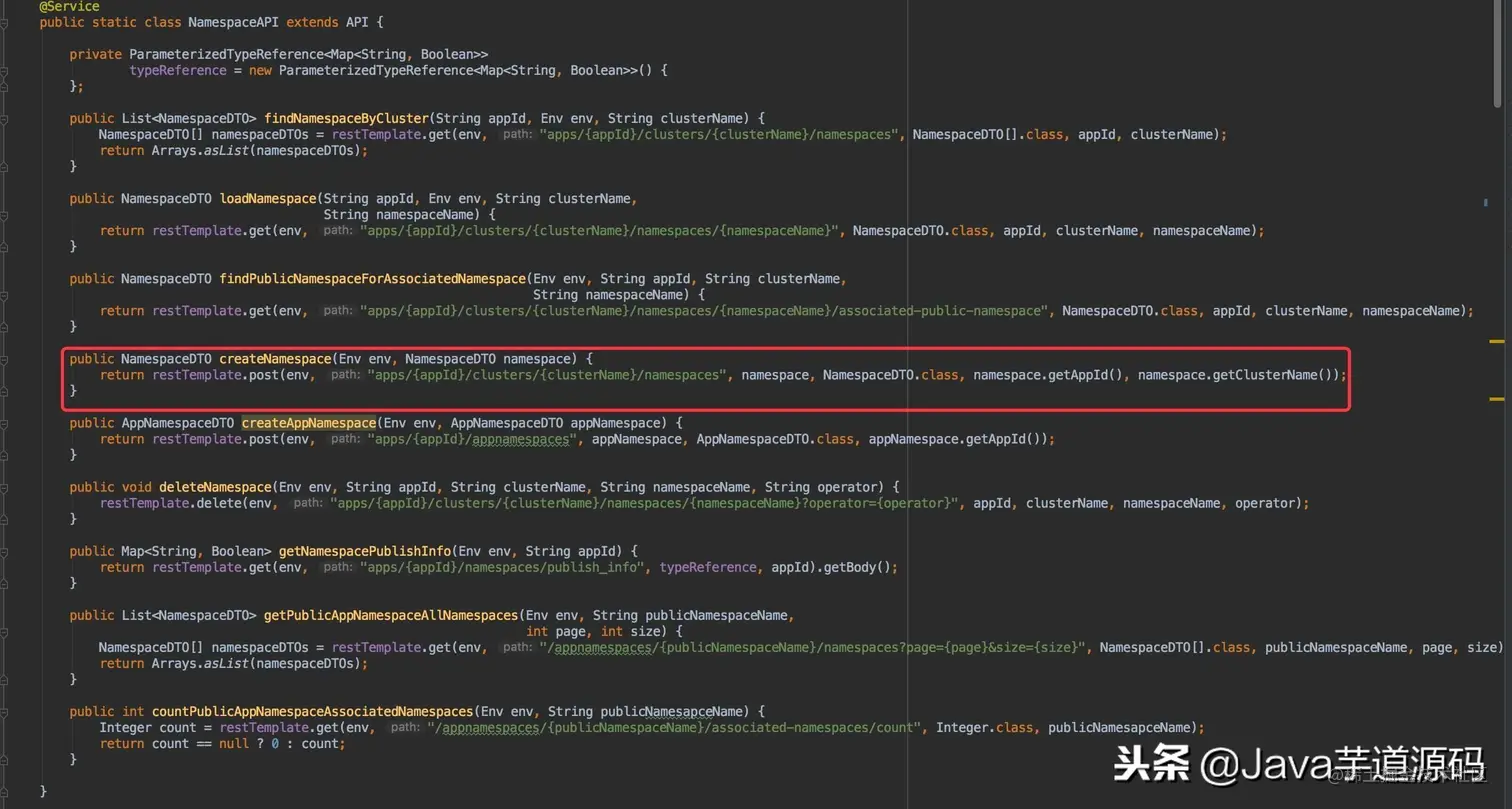Click the createNamespace method name inside red highlight
This screenshot has height=809, width=1512.
pos(274,358)
